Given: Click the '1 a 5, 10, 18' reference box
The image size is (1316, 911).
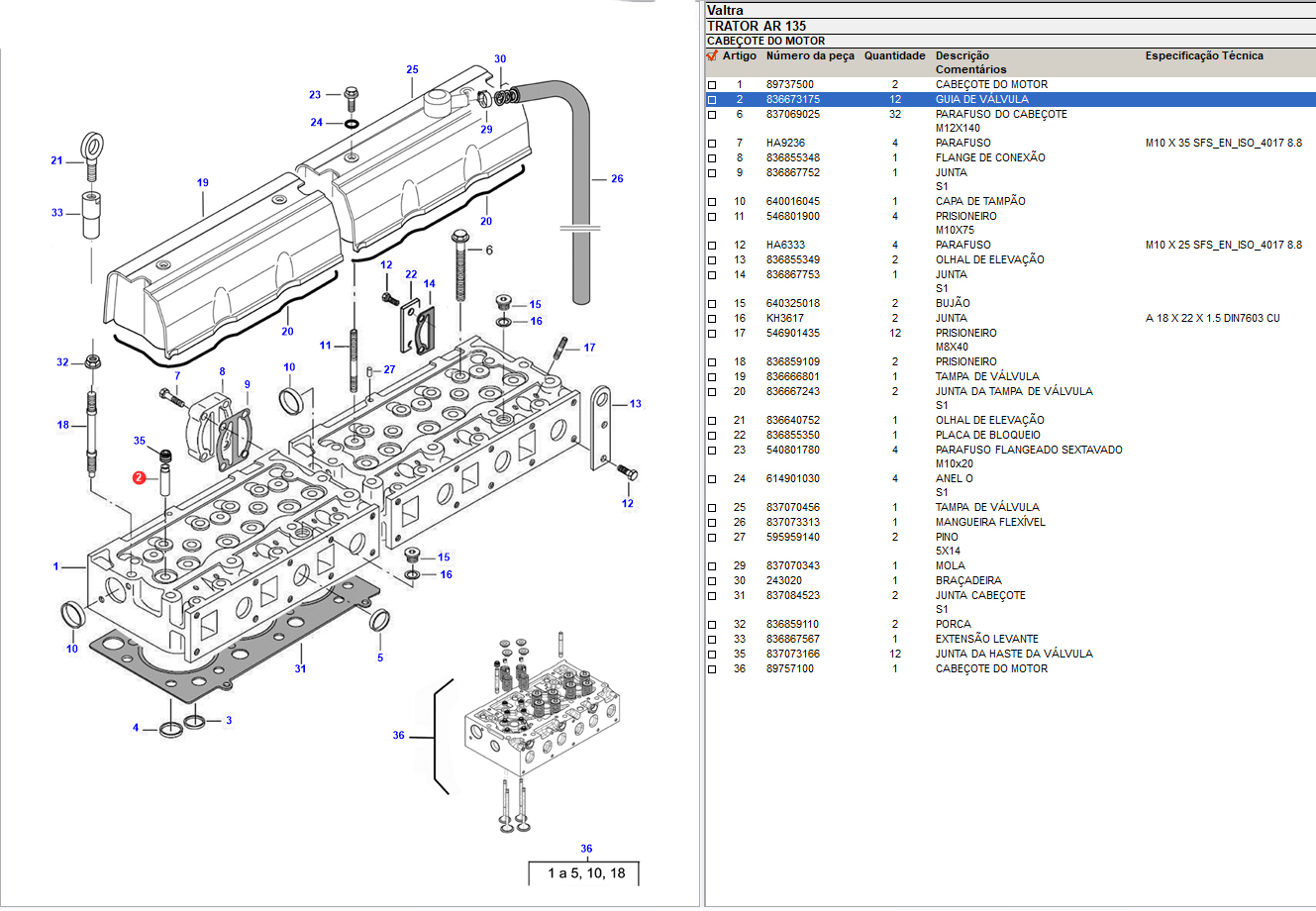Looking at the screenshot, I should point(586,873).
